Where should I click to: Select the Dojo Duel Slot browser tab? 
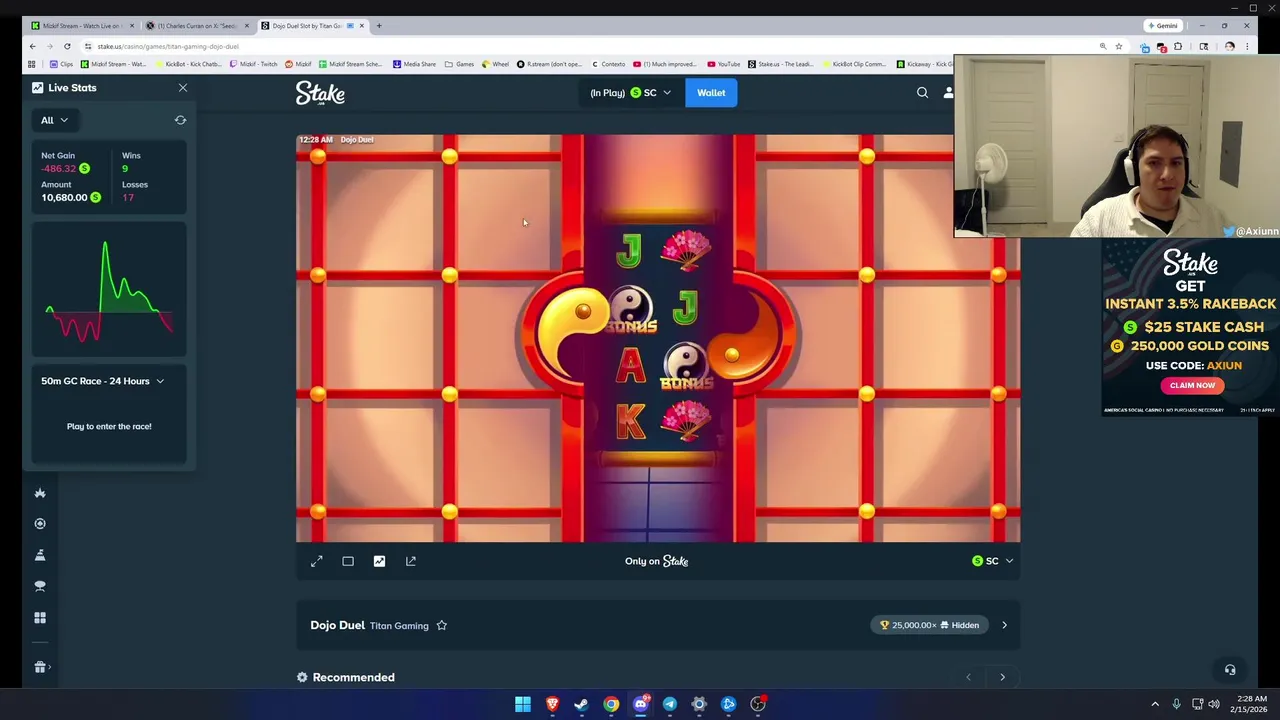pyautogui.click(x=312, y=25)
